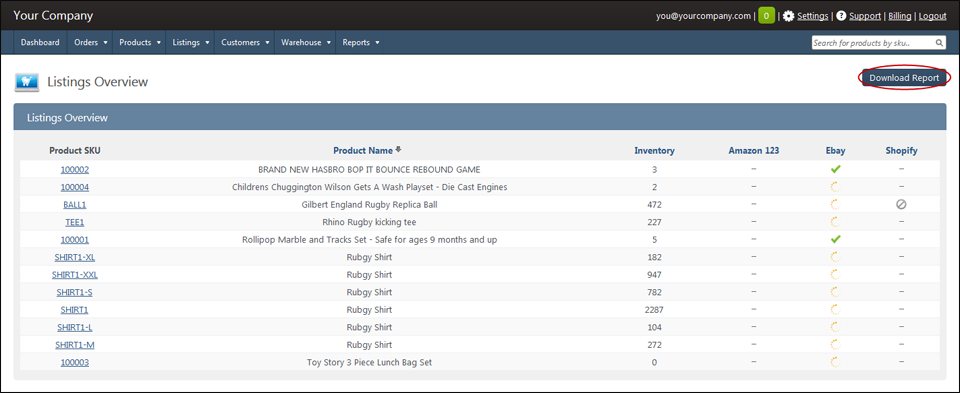Click the Ebay pending spinner for SHIRT1-XXL

(835, 275)
